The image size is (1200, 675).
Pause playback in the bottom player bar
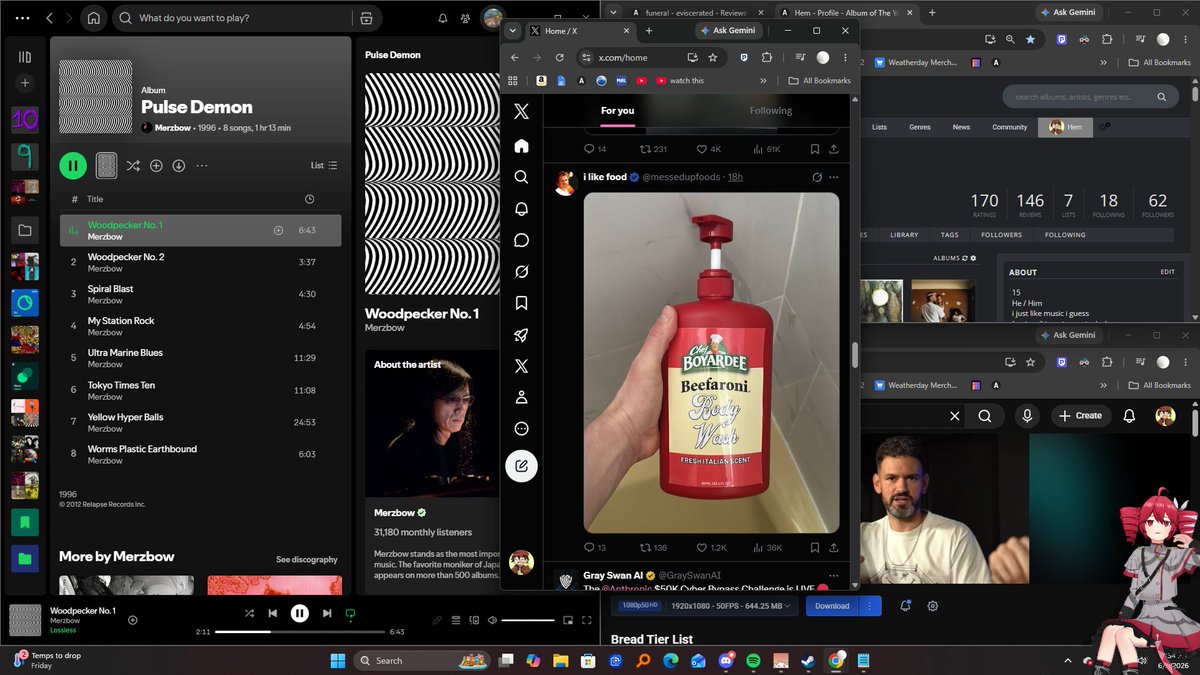(299, 613)
